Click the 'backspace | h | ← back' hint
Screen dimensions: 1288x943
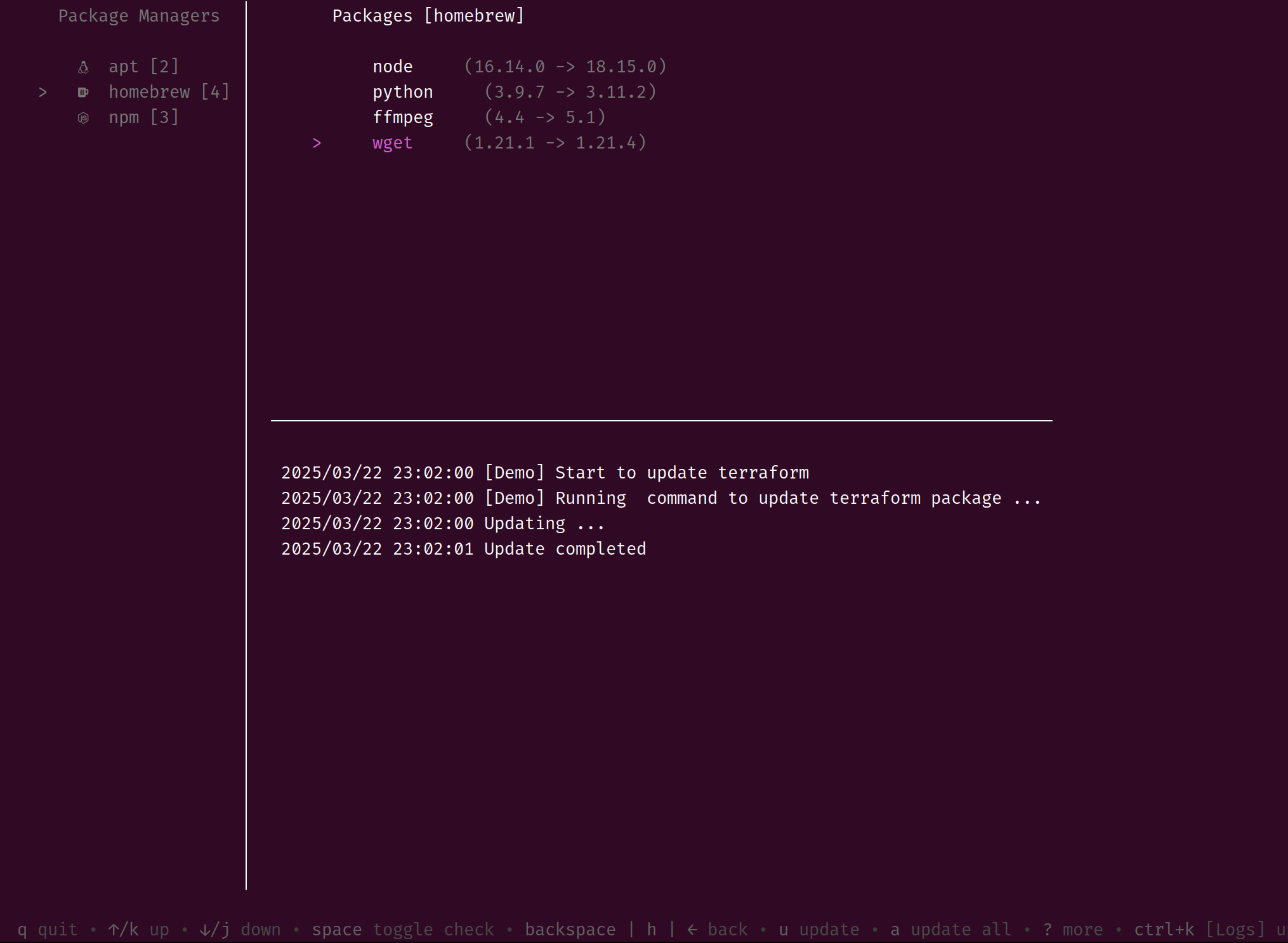[x=636, y=930]
